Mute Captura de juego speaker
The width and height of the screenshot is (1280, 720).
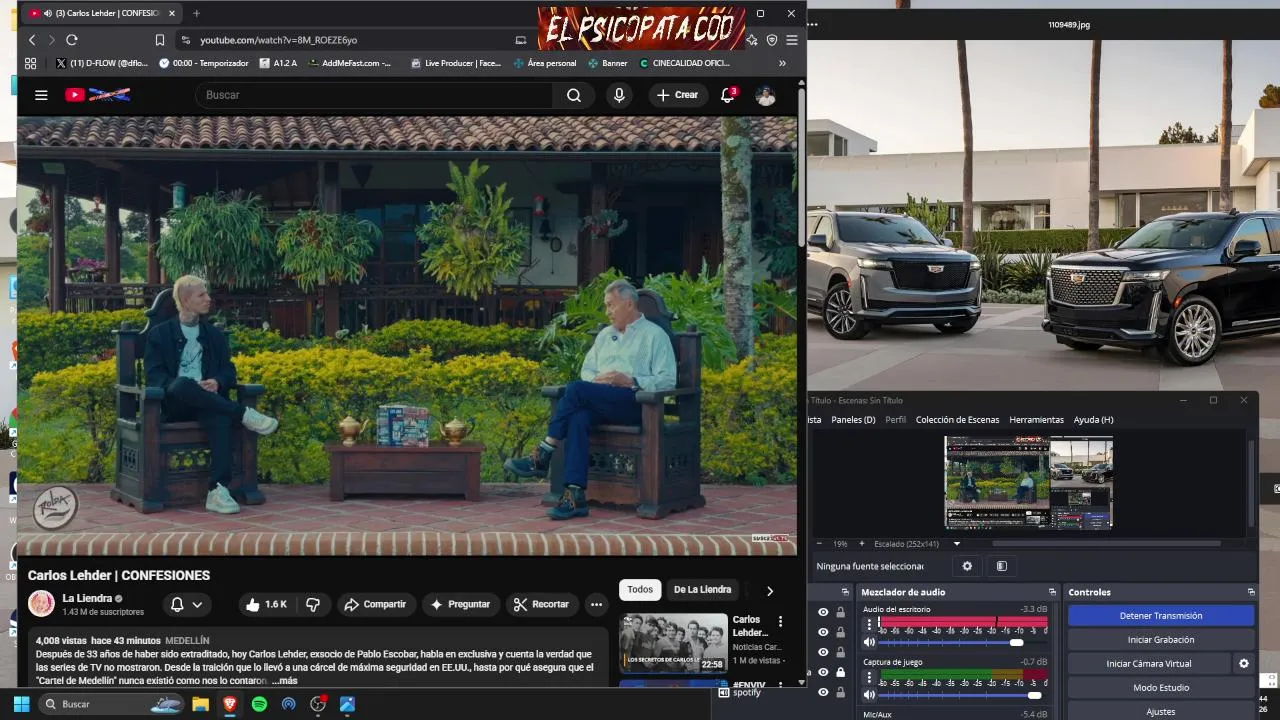[x=869, y=694]
